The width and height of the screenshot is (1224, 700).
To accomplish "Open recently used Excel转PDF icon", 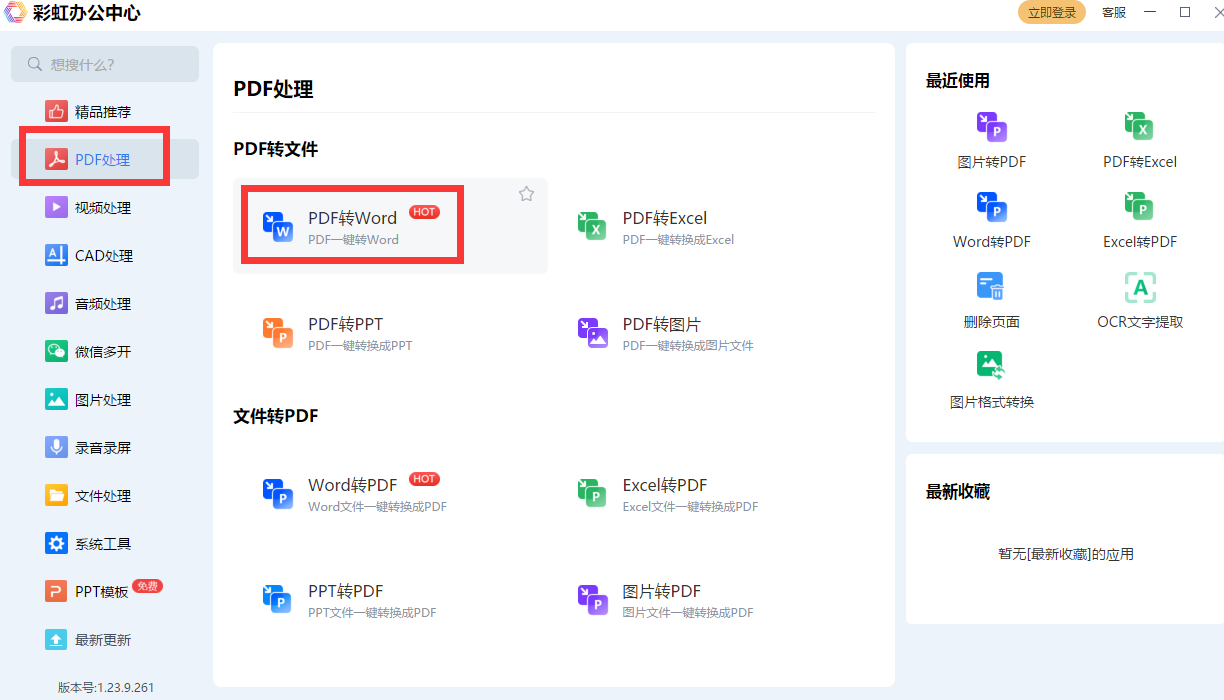I will [1139, 207].
